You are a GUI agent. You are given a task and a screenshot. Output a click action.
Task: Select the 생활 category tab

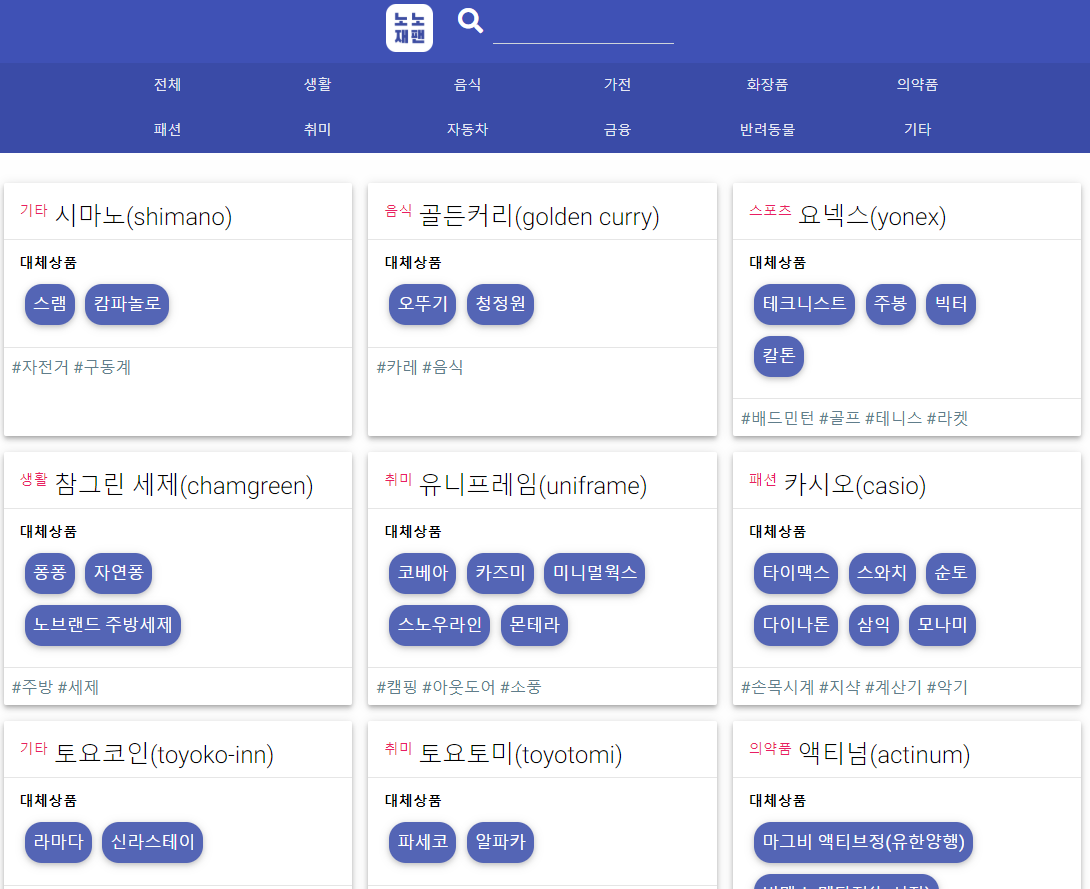pyautogui.click(x=318, y=85)
